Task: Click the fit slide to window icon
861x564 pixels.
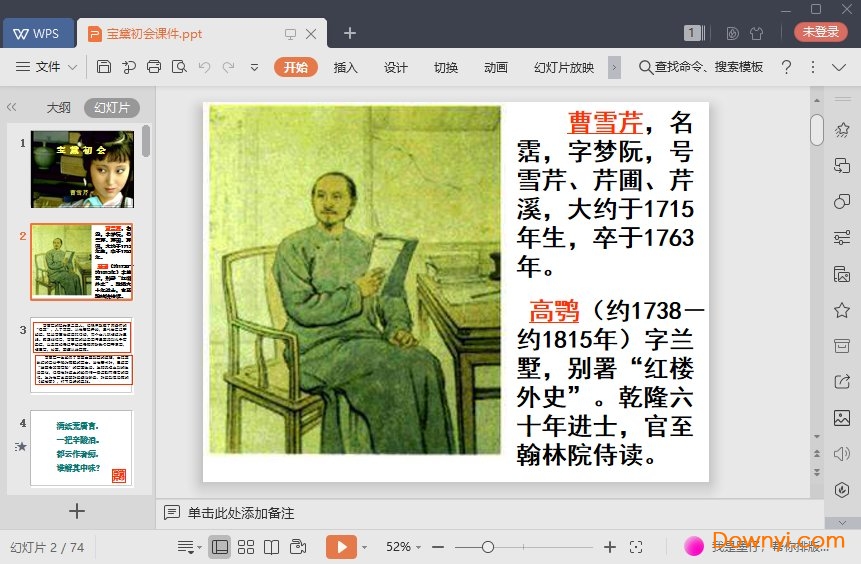Action: click(636, 547)
